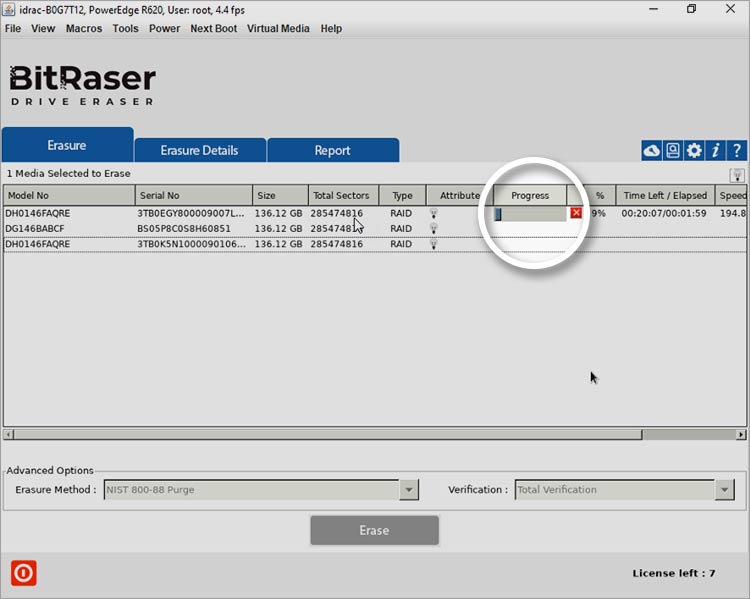Click the lightbulb attribute icon for DG146BABCF row
Image resolution: width=750 pixels, height=599 pixels.
tap(433, 229)
